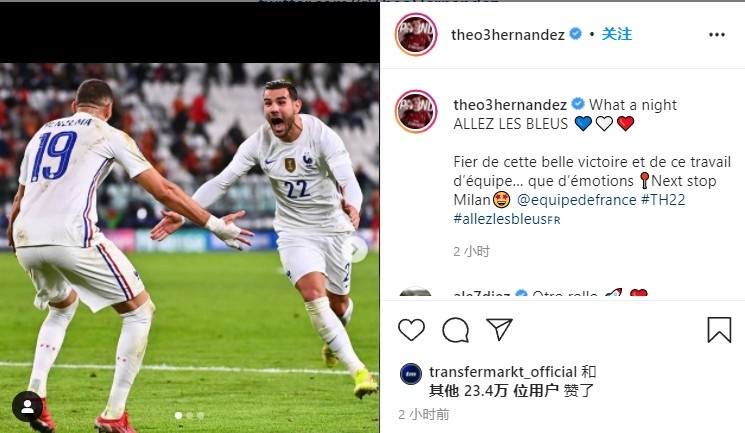Open theo3hernandez profile picture in header

point(416,35)
